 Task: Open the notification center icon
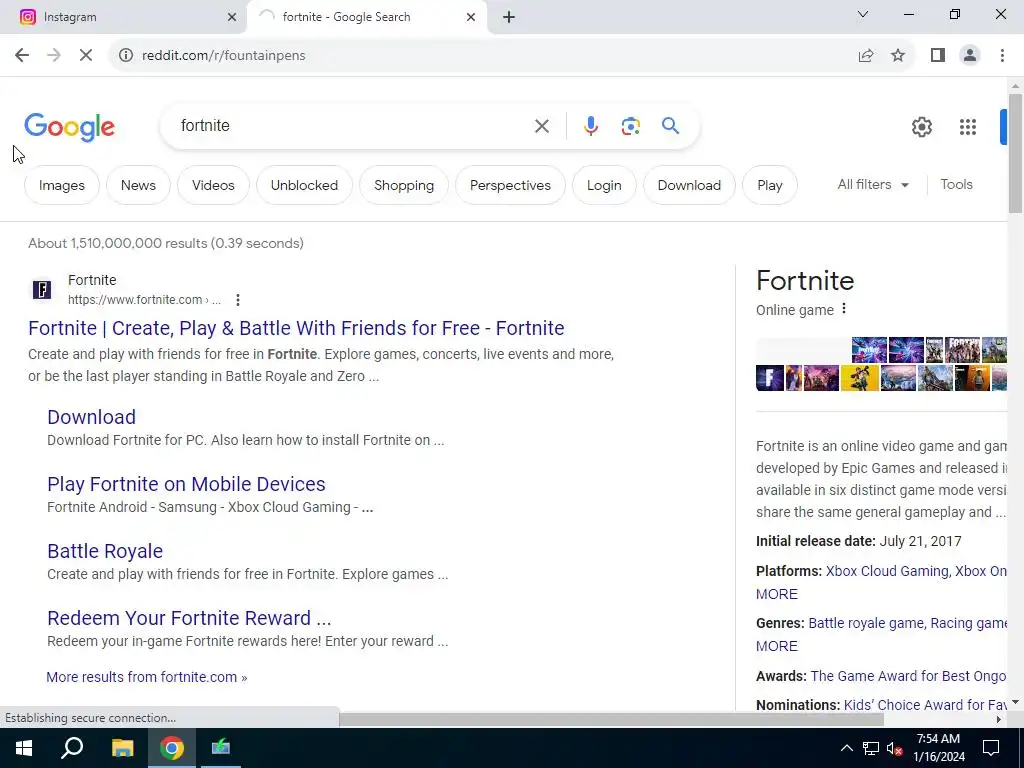click(x=991, y=748)
